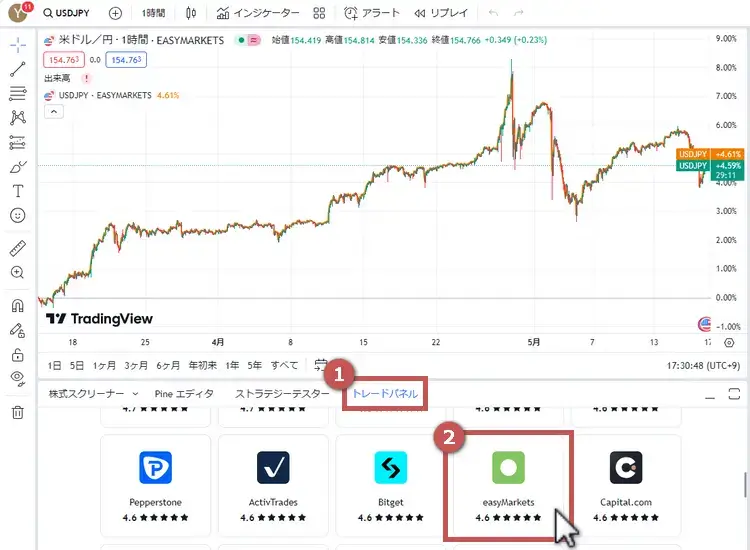Collapse the indicator legend with chevron

(x=54, y=112)
